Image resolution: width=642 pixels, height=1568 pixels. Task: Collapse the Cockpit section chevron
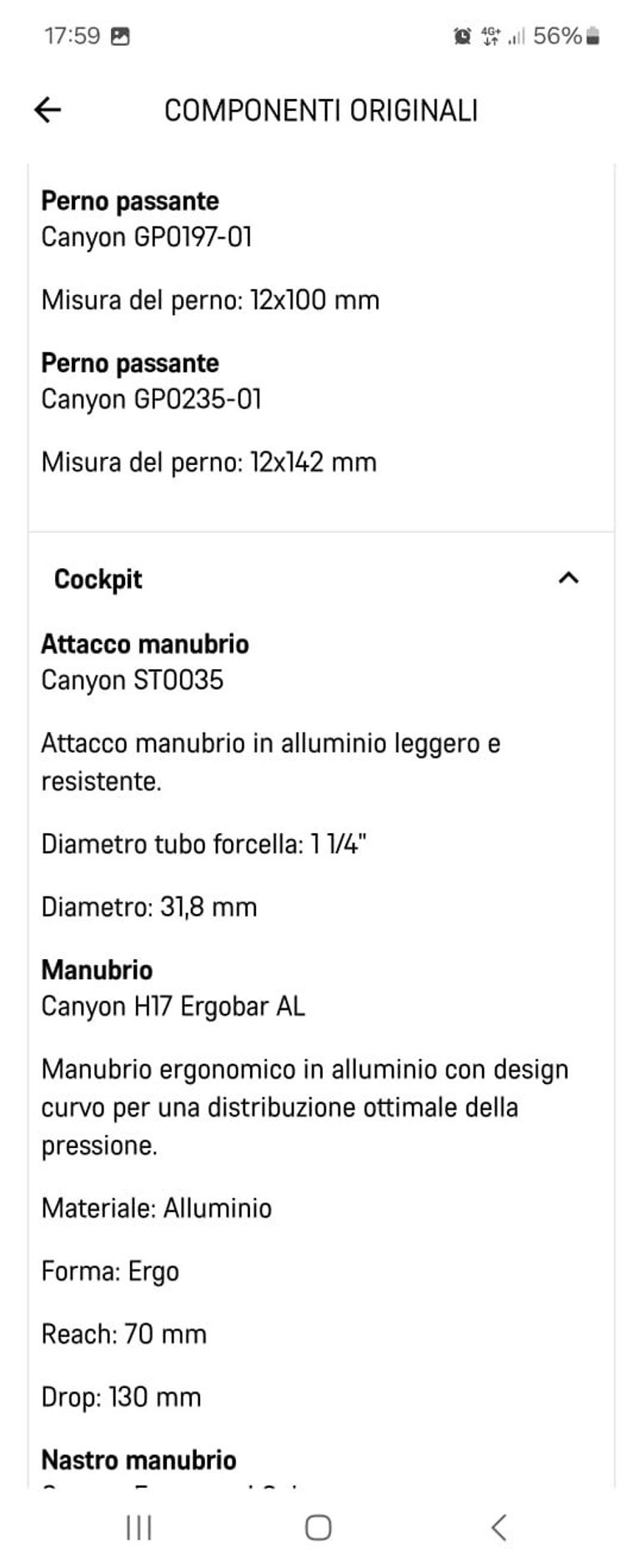[568, 578]
